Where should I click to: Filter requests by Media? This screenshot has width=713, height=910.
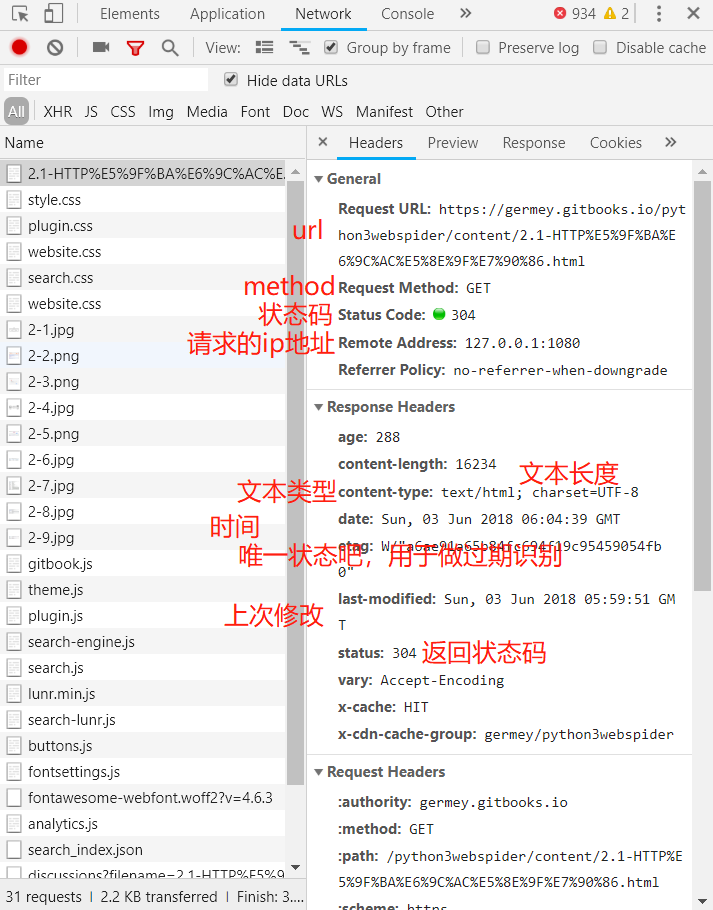pyautogui.click(x=207, y=111)
